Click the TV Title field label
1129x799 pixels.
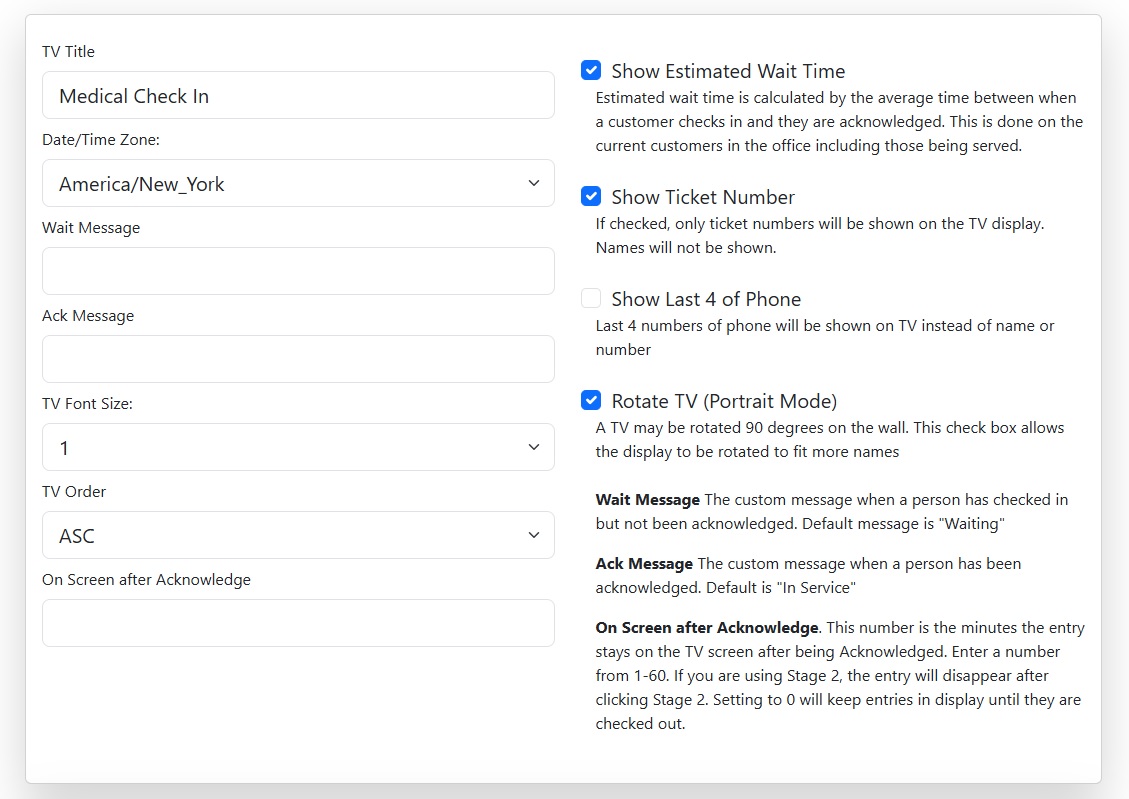point(68,51)
